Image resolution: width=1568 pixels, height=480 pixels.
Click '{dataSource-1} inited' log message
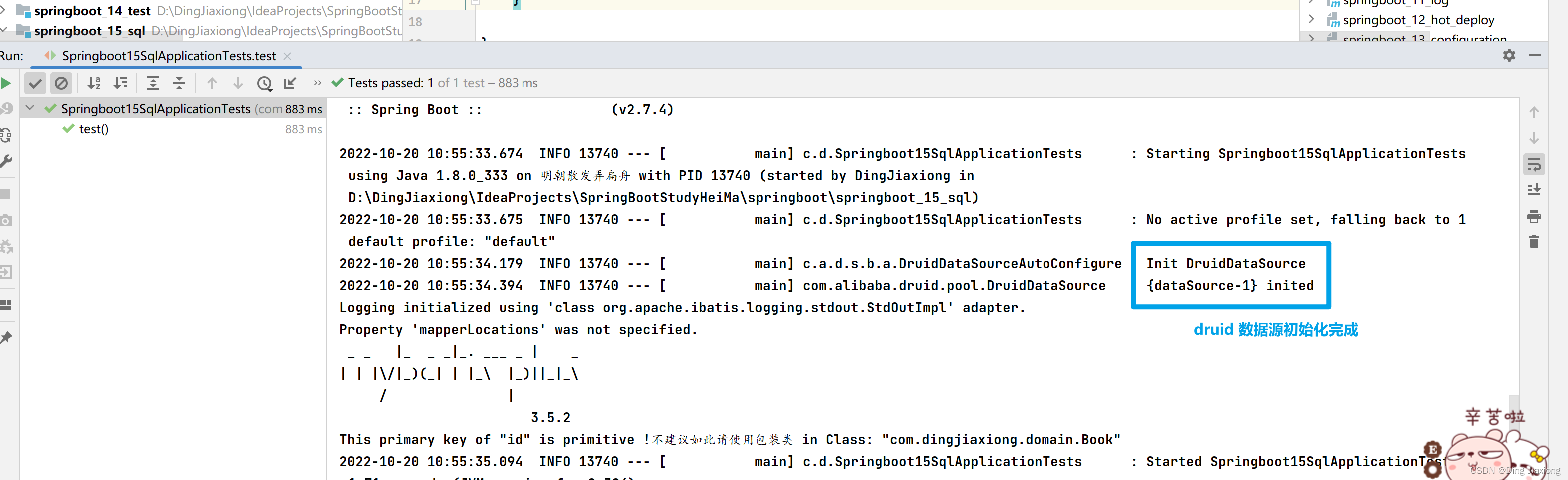tap(1230, 286)
